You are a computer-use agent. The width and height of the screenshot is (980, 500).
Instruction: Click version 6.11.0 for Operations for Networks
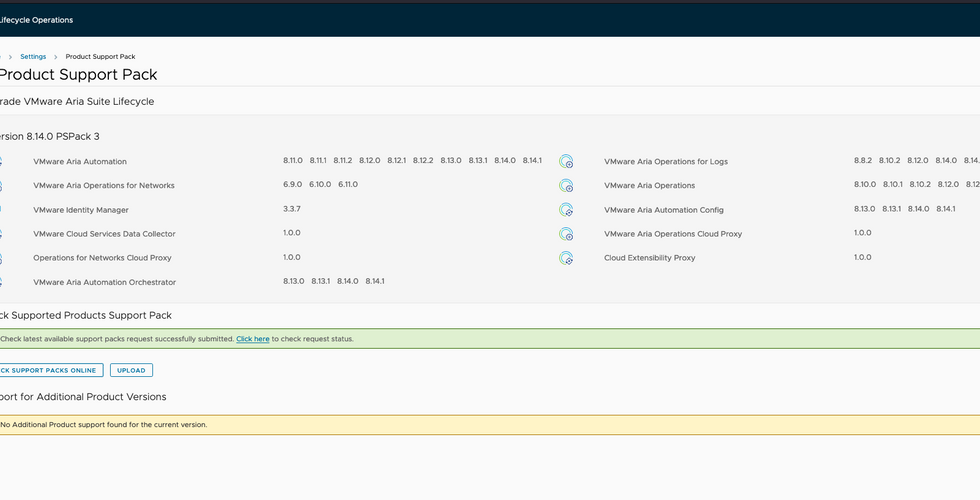pyautogui.click(x=348, y=184)
